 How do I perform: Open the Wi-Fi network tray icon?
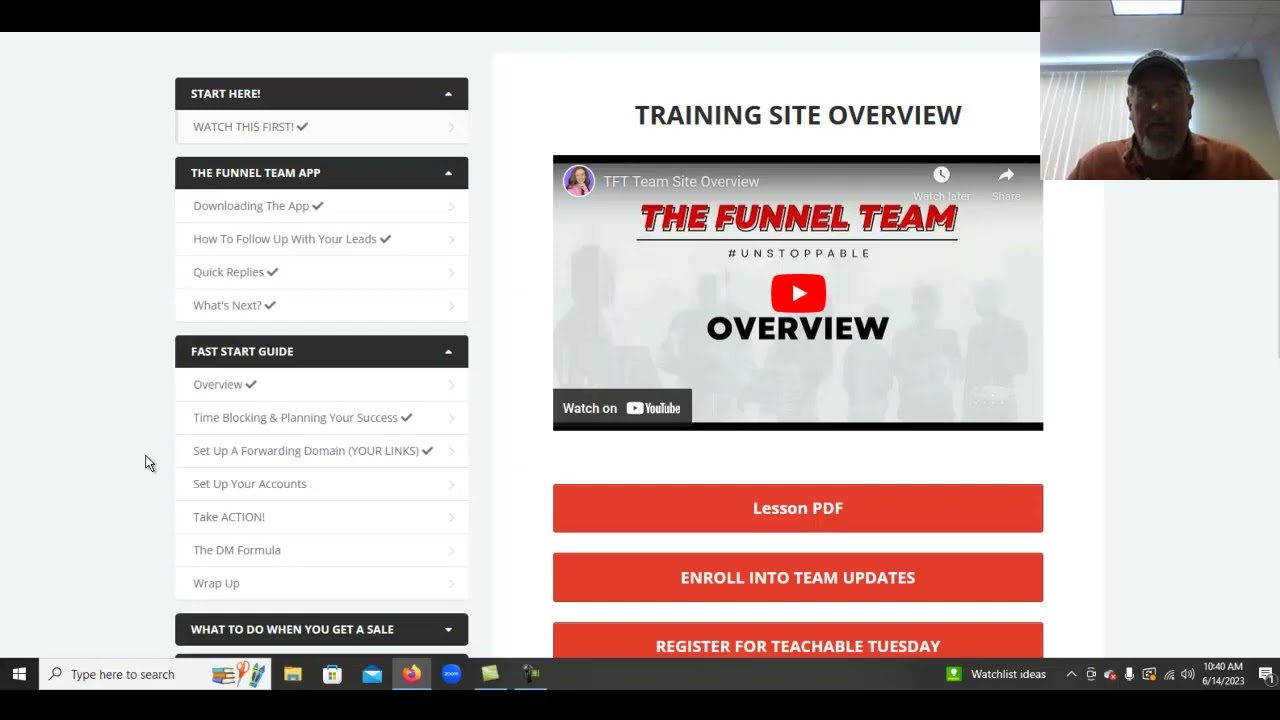point(1168,674)
